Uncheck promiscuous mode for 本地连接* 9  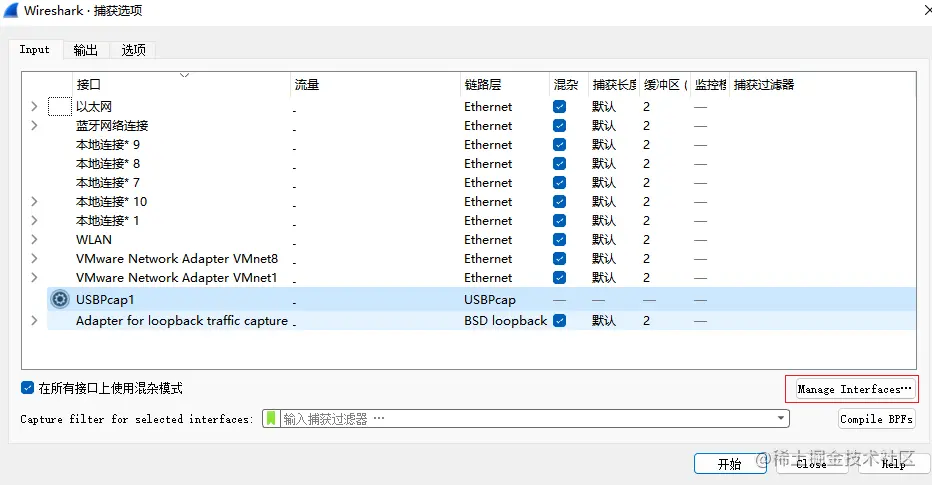[559, 144]
